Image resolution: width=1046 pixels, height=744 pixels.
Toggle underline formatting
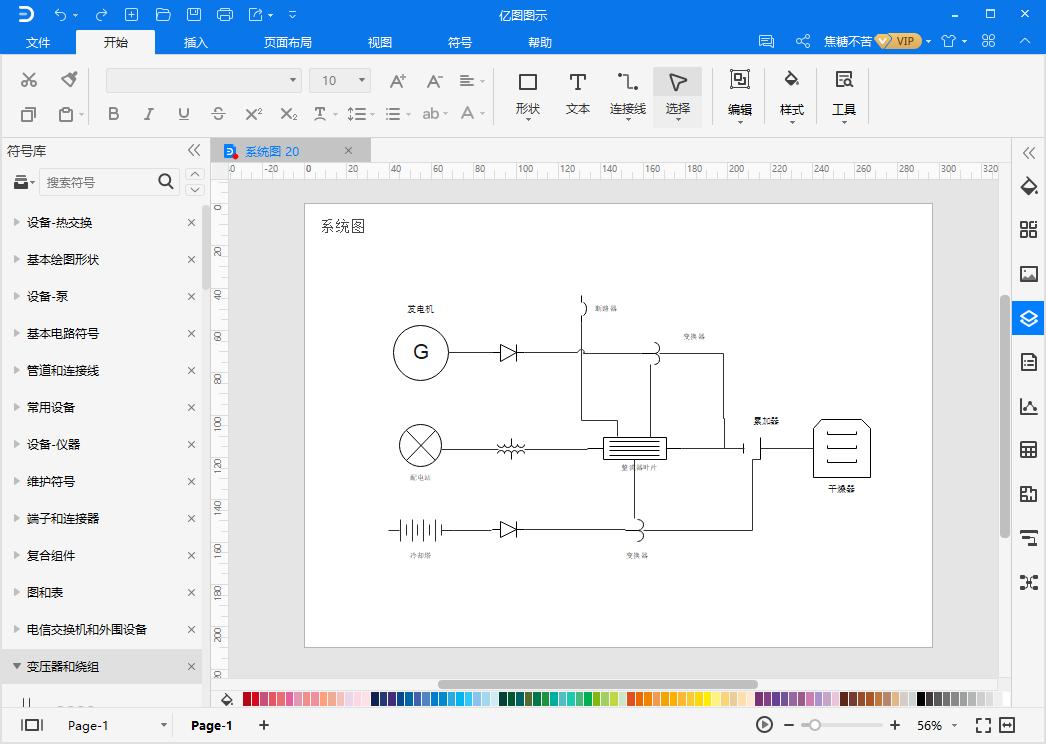183,114
